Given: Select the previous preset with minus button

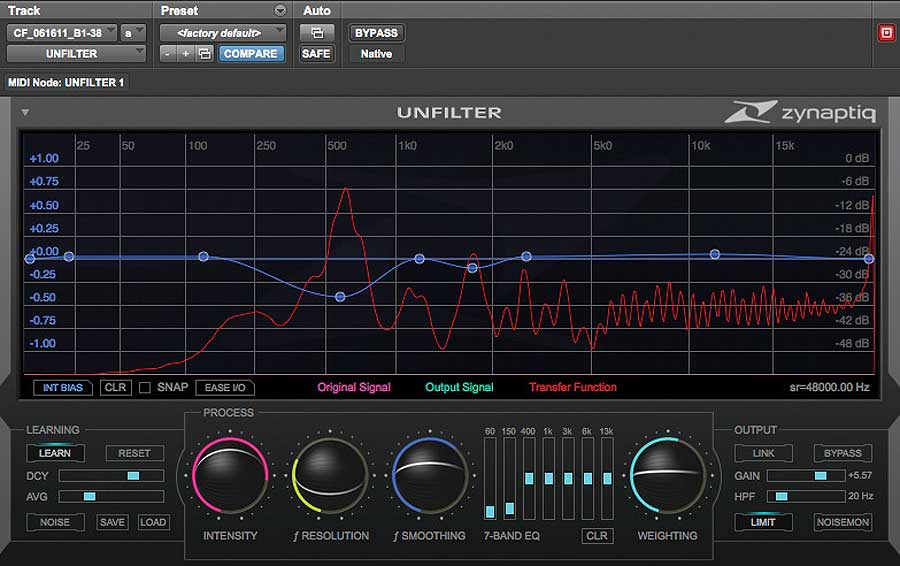Looking at the screenshot, I should [x=167, y=53].
